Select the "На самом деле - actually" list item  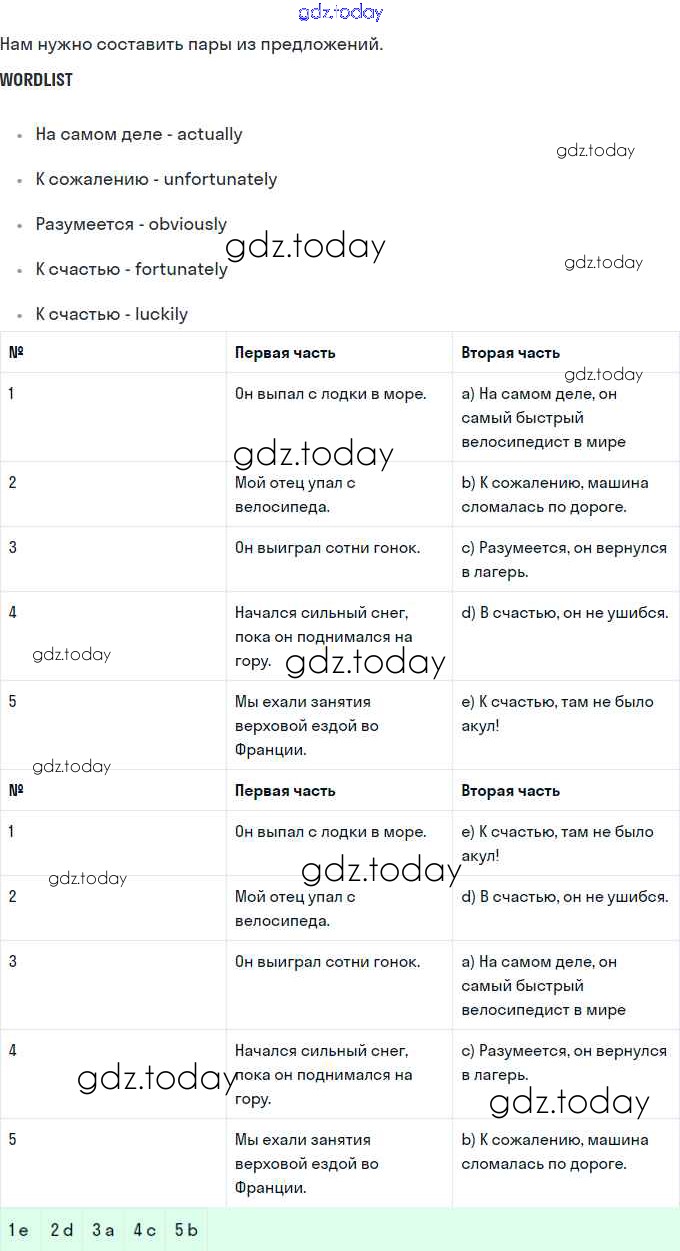coord(139,134)
